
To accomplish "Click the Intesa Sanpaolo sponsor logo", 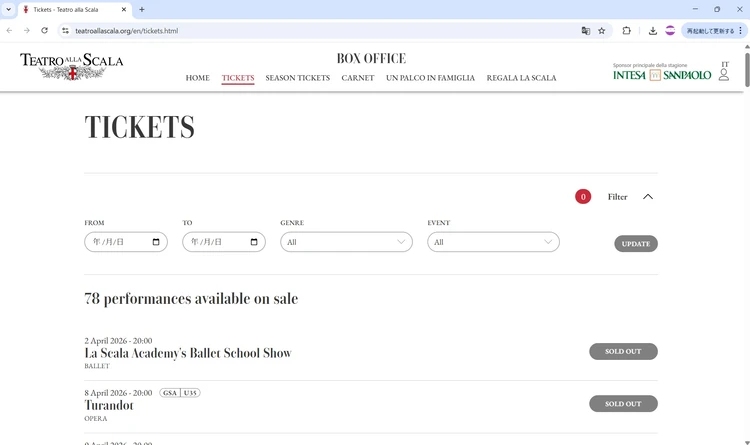I will pyautogui.click(x=662, y=75).
